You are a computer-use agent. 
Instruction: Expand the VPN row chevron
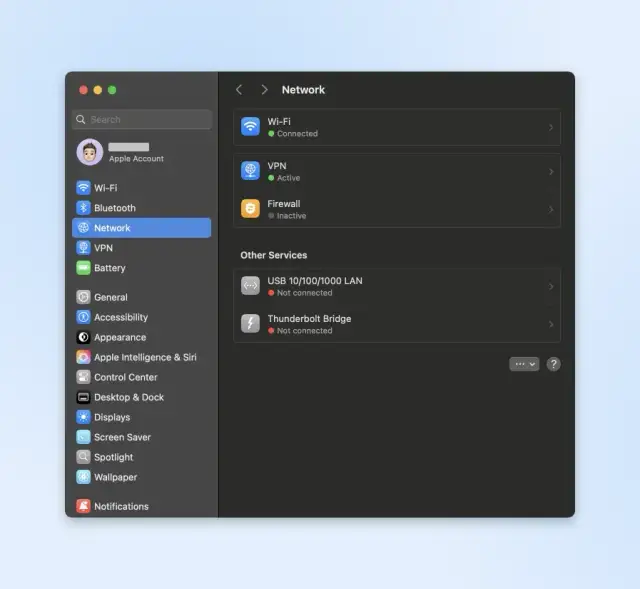[551, 172]
